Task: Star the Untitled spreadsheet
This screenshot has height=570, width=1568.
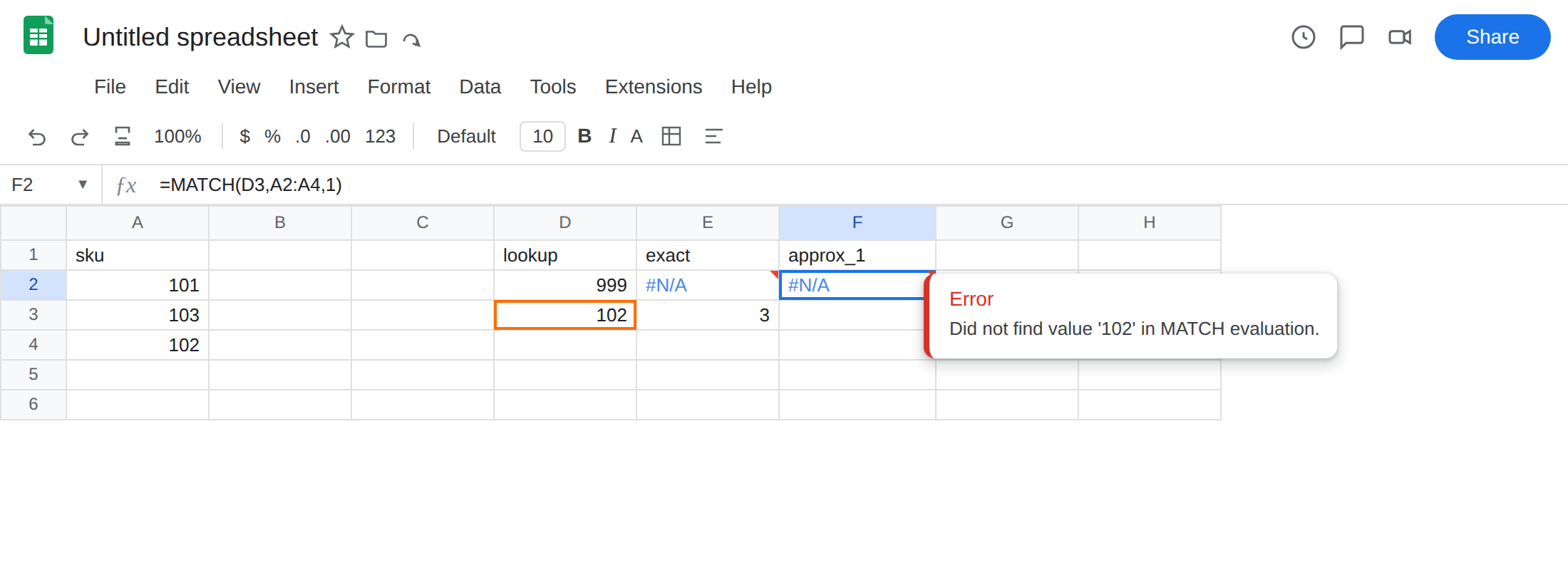Action: (342, 37)
